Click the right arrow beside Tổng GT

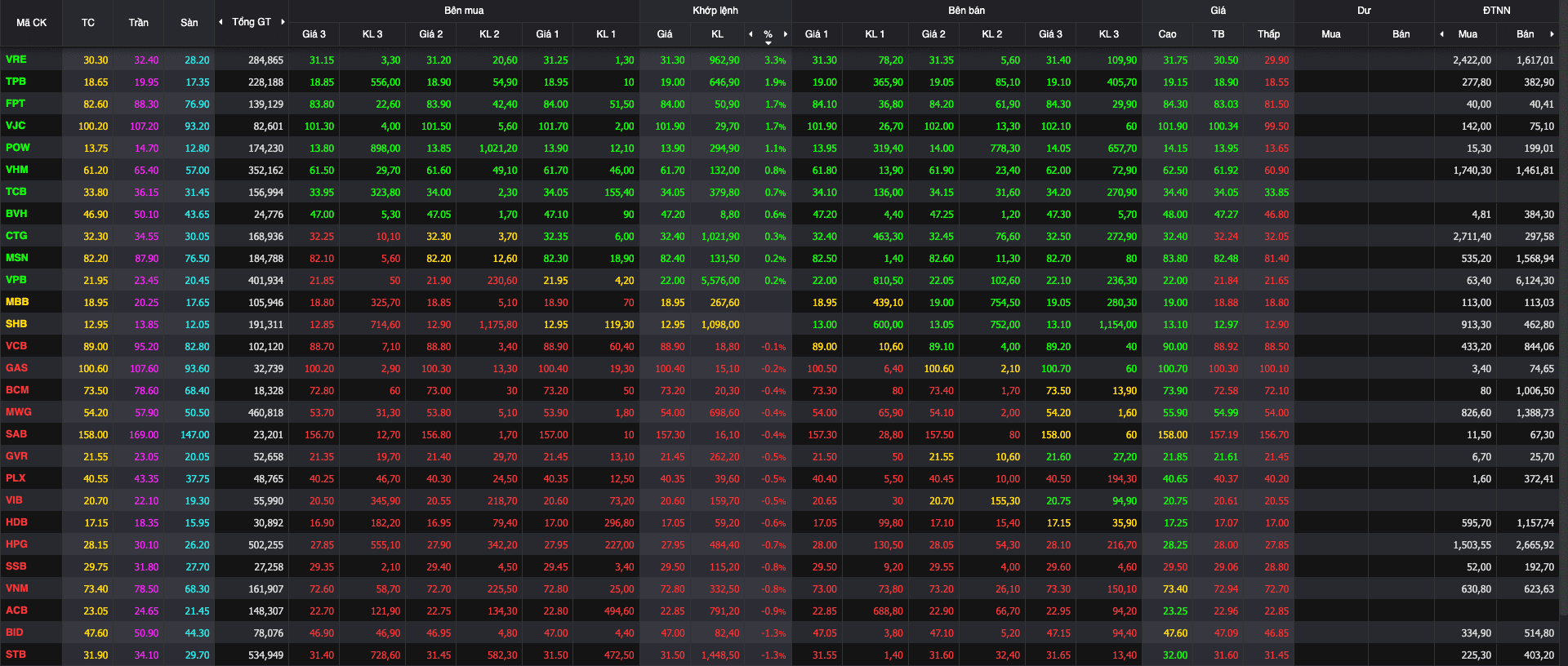coord(283,22)
